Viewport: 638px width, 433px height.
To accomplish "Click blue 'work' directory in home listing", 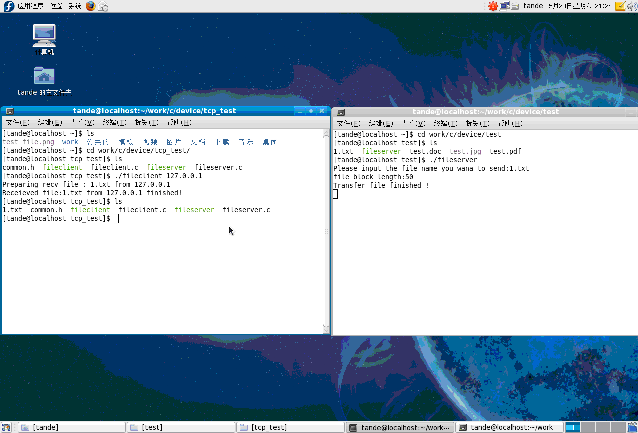I will [70, 142].
